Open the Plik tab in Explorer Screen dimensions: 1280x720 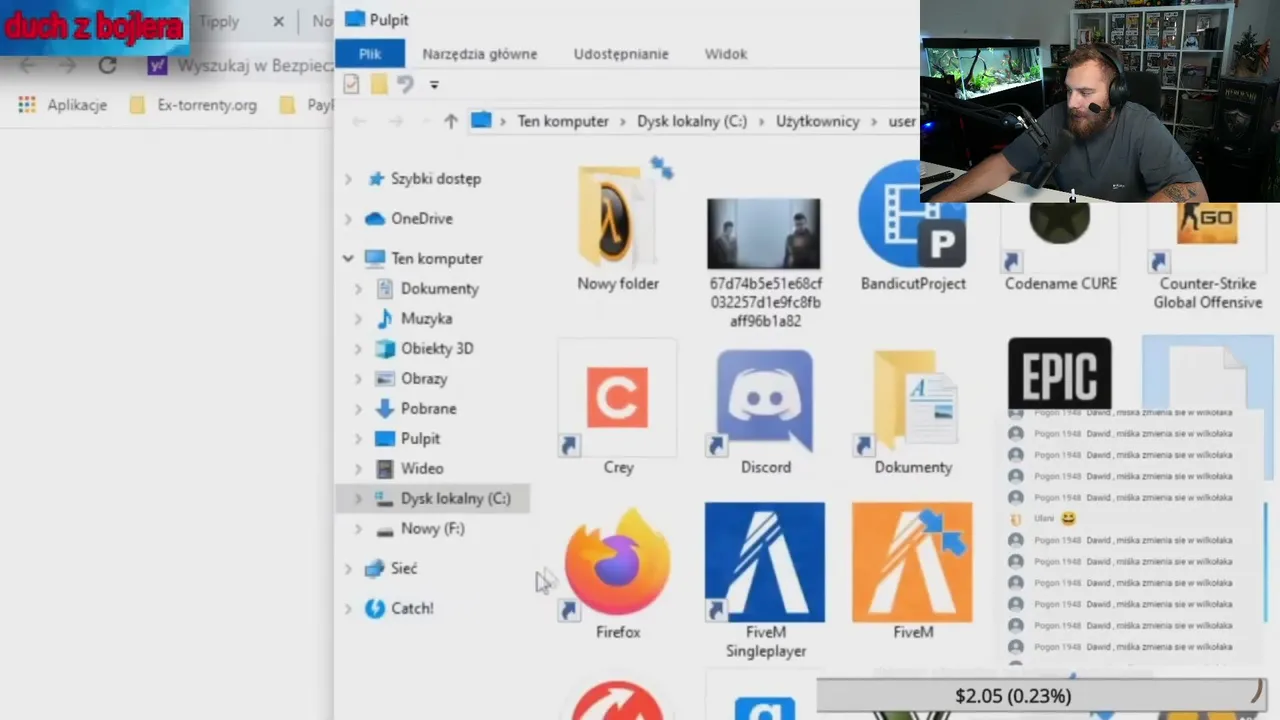(370, 54)
